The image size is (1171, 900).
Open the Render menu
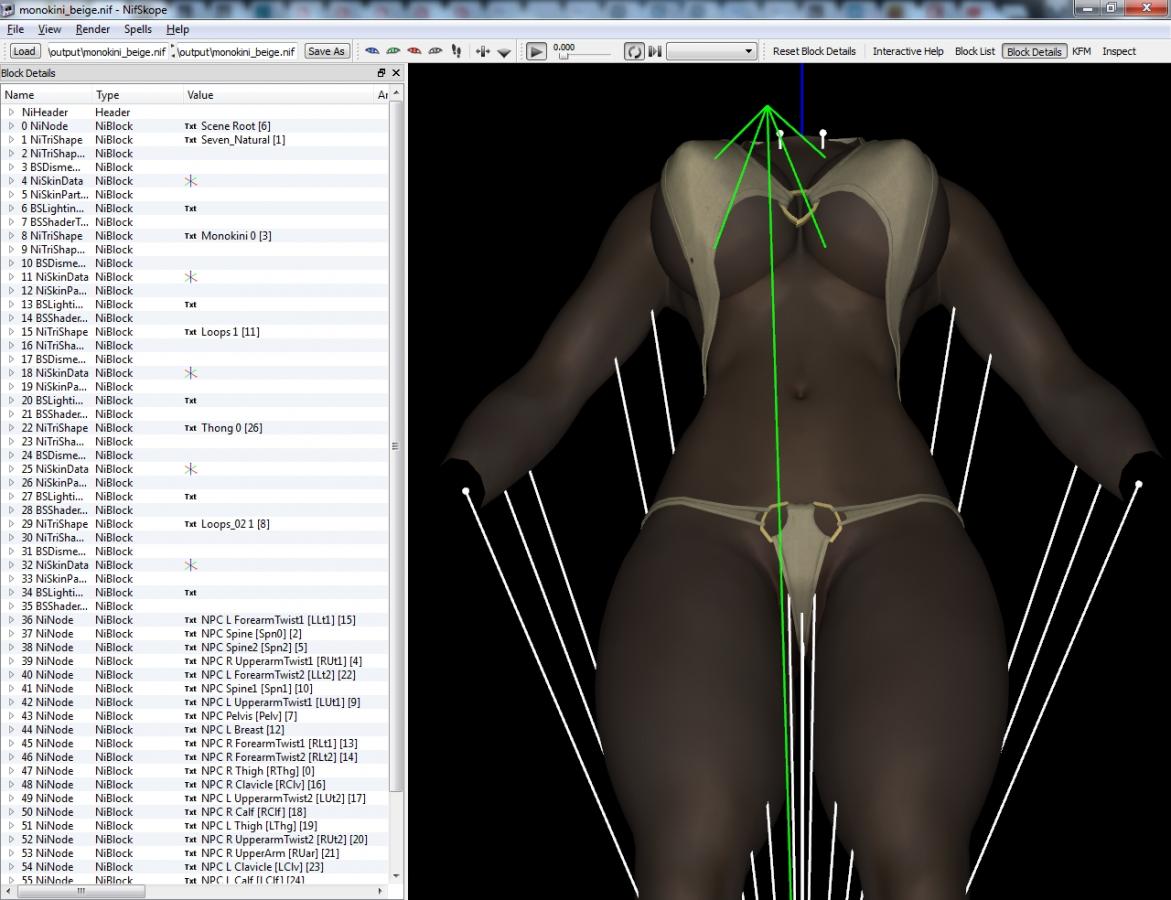(93, 29)
